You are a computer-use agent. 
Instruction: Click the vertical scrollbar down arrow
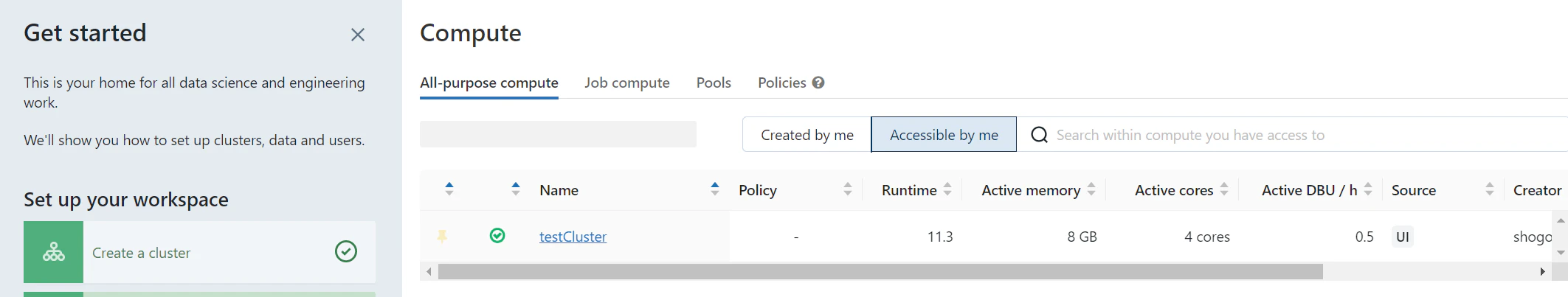1561,253
